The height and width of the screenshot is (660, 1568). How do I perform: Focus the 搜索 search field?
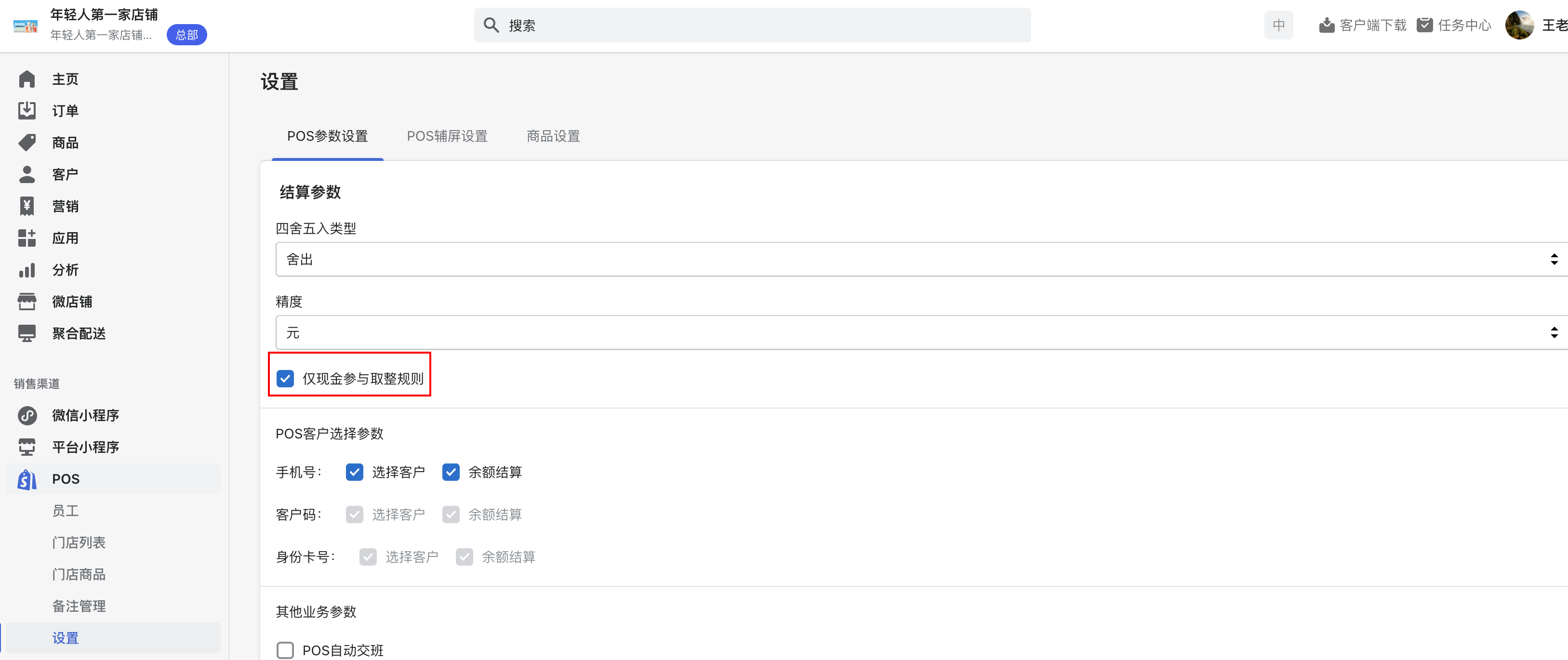coord(752,25)
